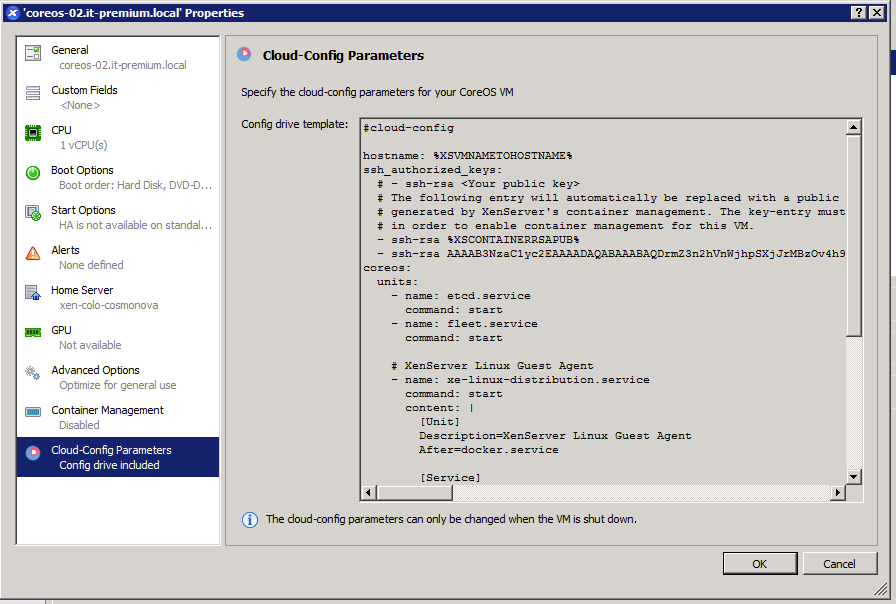Click the Cancel button
The height and width of the screenshot is (604, 896).
[x=839, y=563]
